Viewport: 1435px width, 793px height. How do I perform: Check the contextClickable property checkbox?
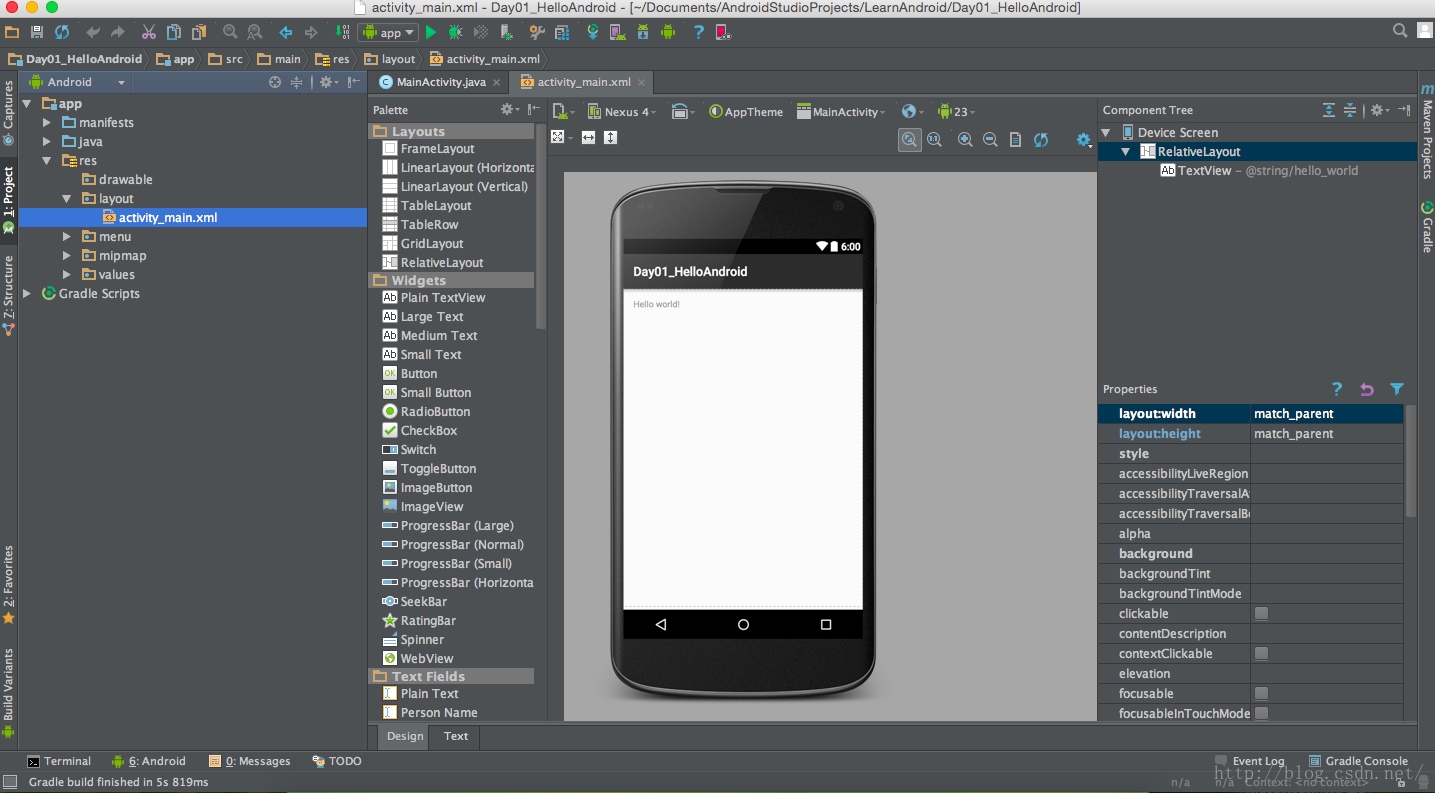[1261, 654]
